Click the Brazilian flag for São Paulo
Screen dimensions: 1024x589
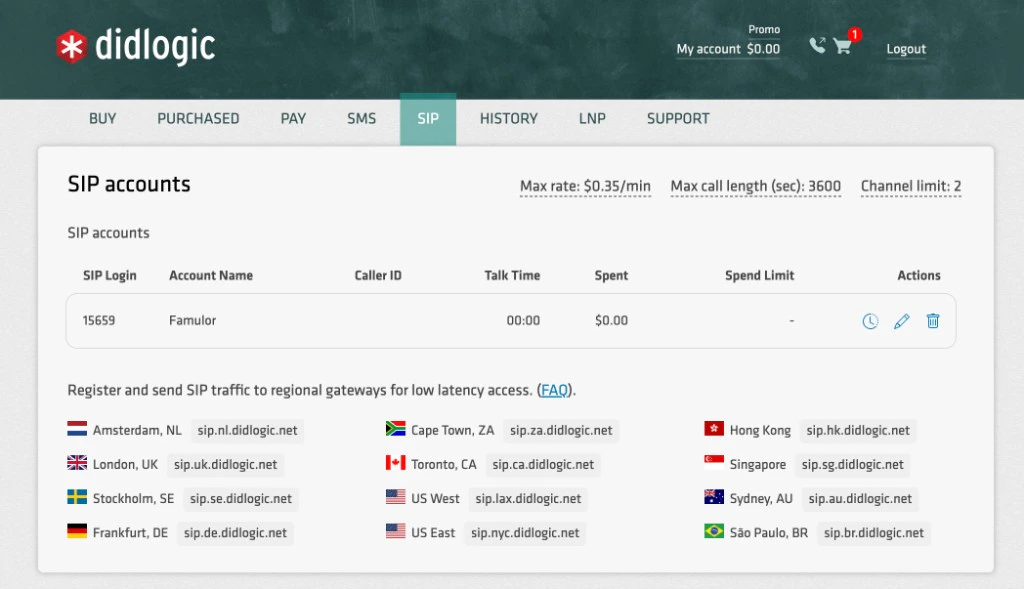[x=714, y=530]
